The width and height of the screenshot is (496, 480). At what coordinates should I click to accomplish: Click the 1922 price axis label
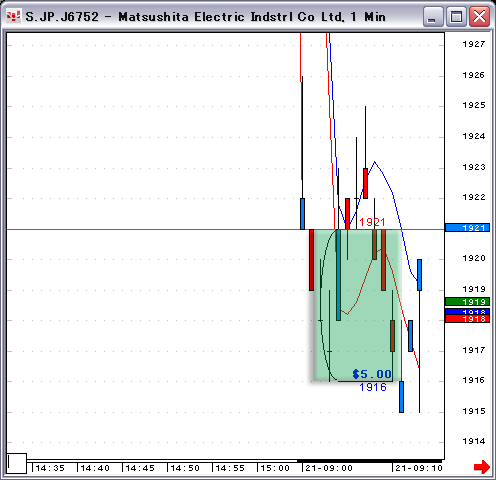[x=474, y=197]
